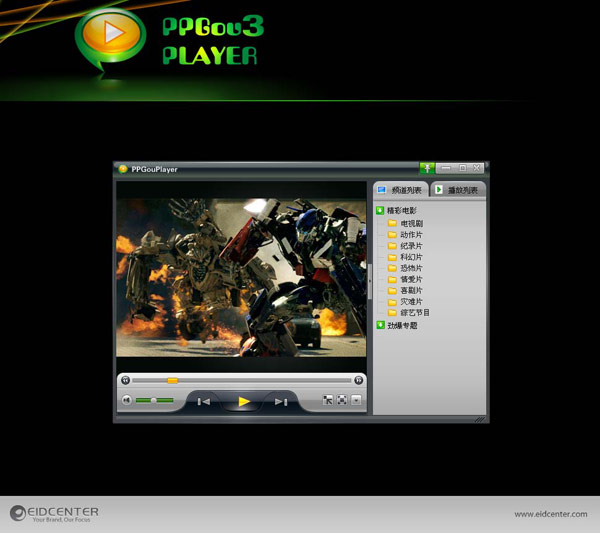Open the 综艺节目 folder

tap(409, 313)
